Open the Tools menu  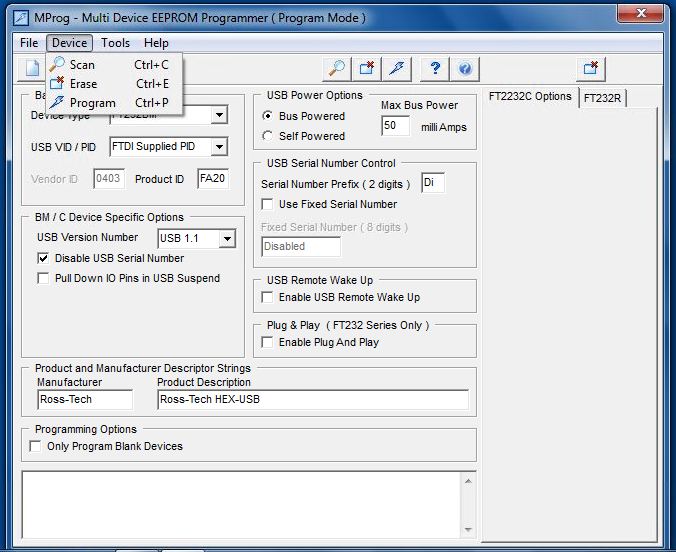[x=116, y=43]
